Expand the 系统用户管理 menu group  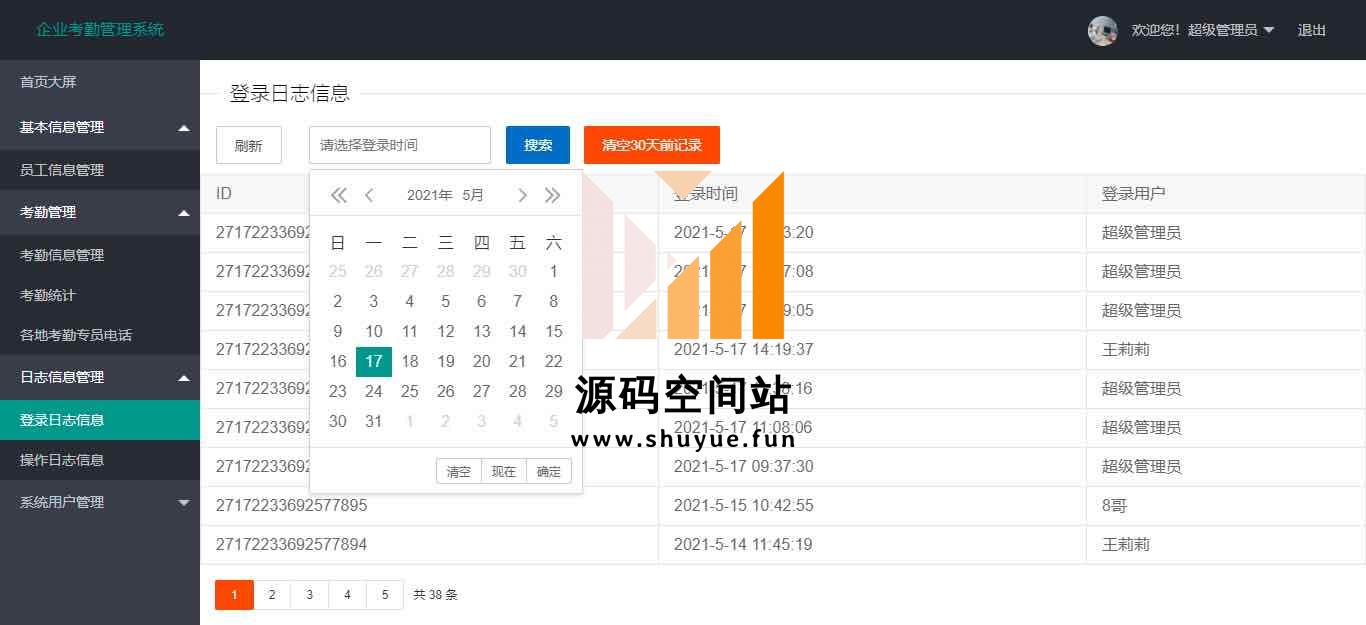[x=100, y=502]
